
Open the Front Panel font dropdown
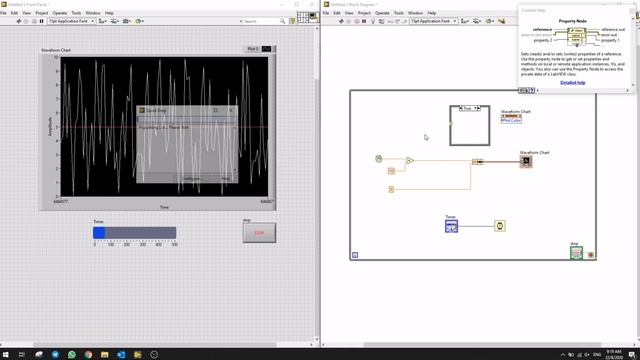pos(72,21)
